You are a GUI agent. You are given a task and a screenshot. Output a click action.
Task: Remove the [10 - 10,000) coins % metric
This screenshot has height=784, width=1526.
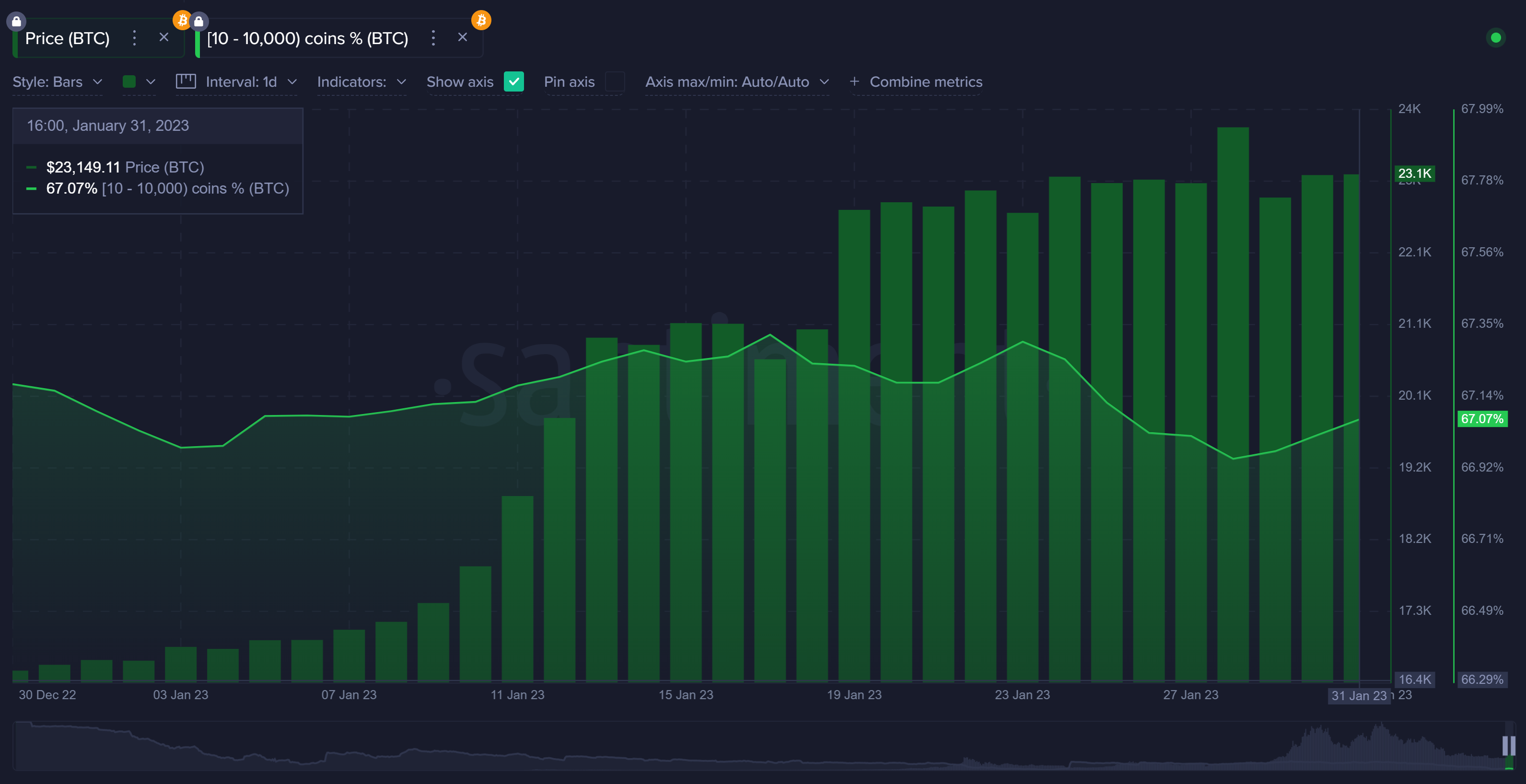click(463, 37)
